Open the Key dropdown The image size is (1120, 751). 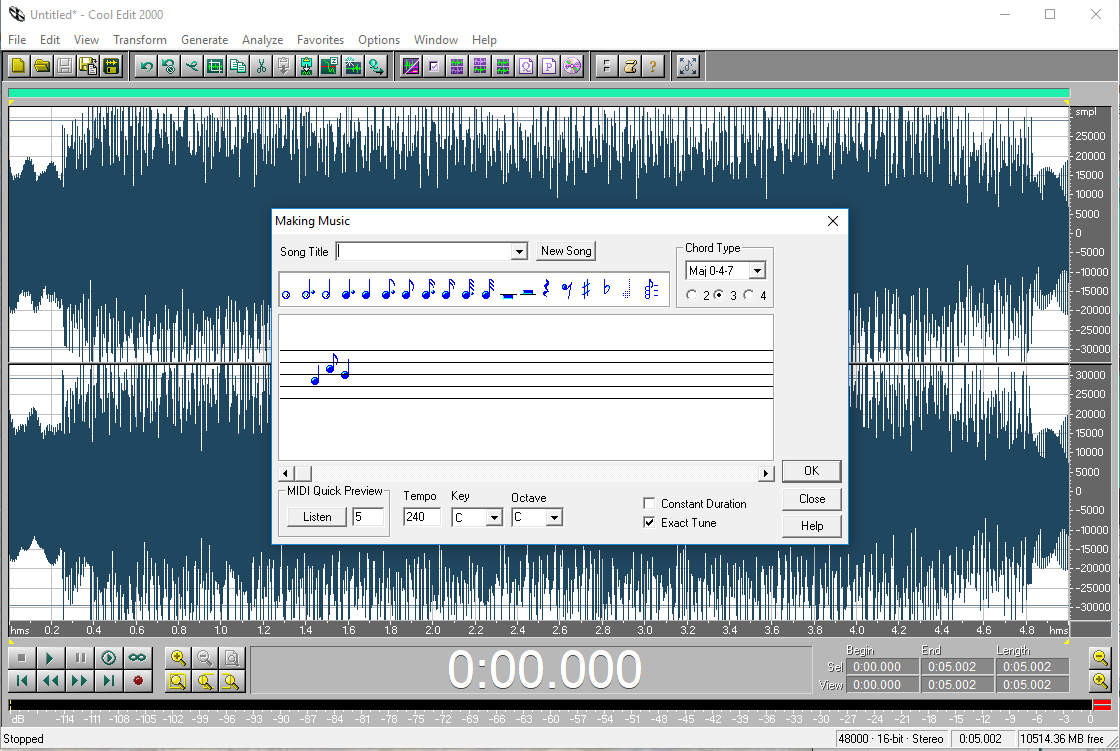pos(494,517)
